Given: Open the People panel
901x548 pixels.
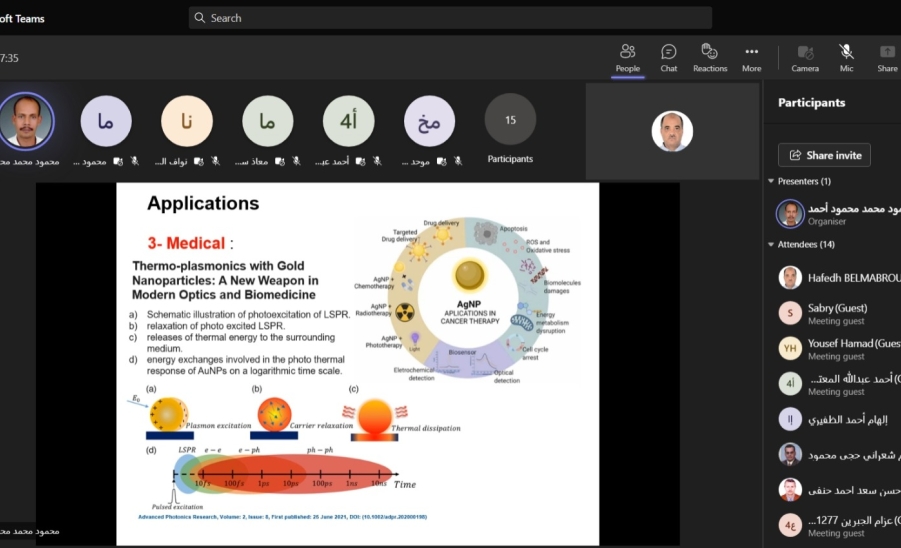Looking at the screenshot, I should [x=627, y=58].
